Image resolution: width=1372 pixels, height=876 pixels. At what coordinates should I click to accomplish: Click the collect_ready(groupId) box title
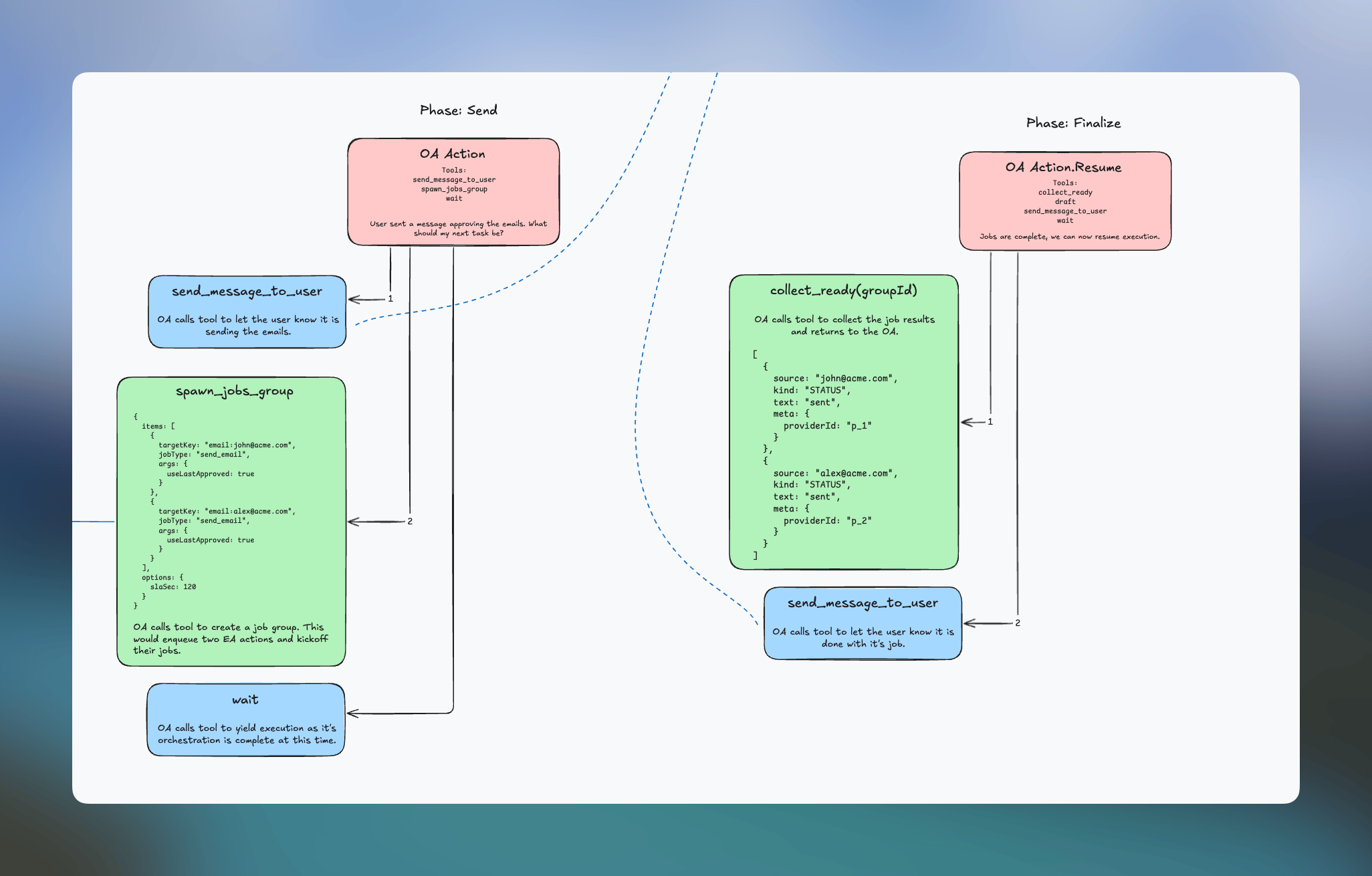tap(843, 290)
